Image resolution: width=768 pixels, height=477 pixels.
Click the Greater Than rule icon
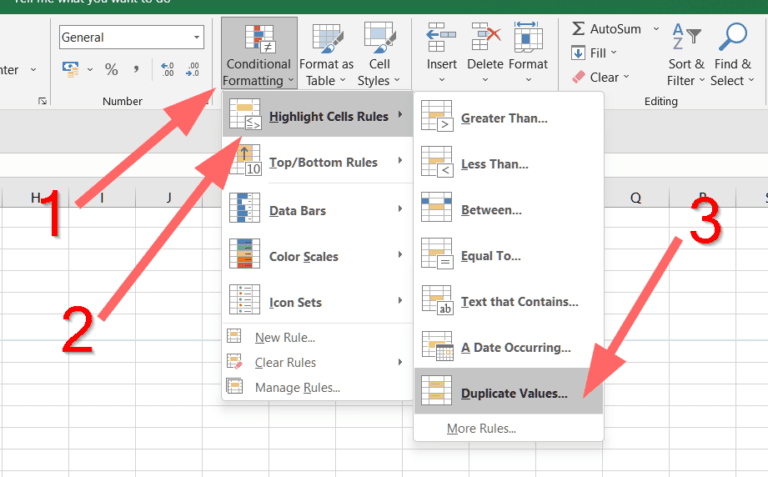coord(437,116)
